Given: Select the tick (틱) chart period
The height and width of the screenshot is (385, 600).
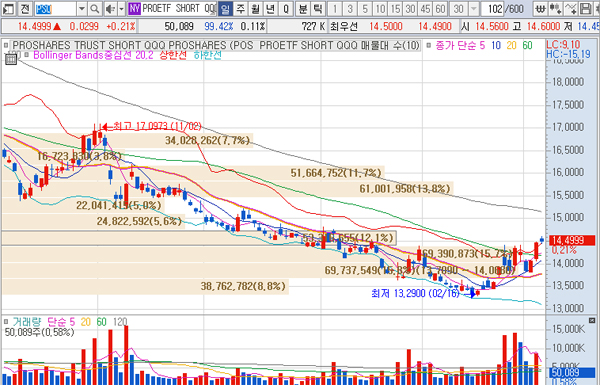Looking at the screenshot, I should click(318, 8).
